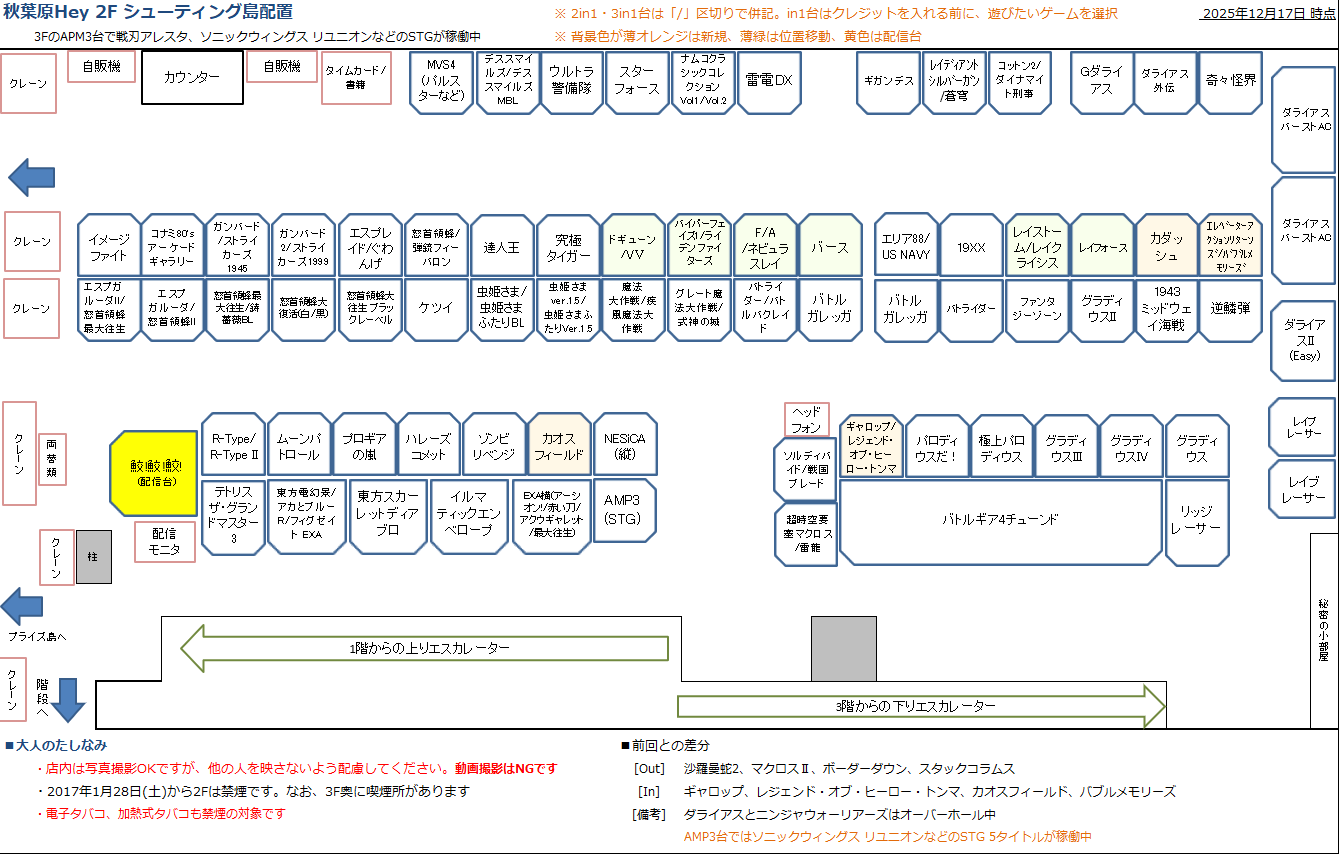Viewport: 1342px width, 857px height.
Task: Select the ダライアスII (Easy) cabinet
Action: [x=1304, y=340]
